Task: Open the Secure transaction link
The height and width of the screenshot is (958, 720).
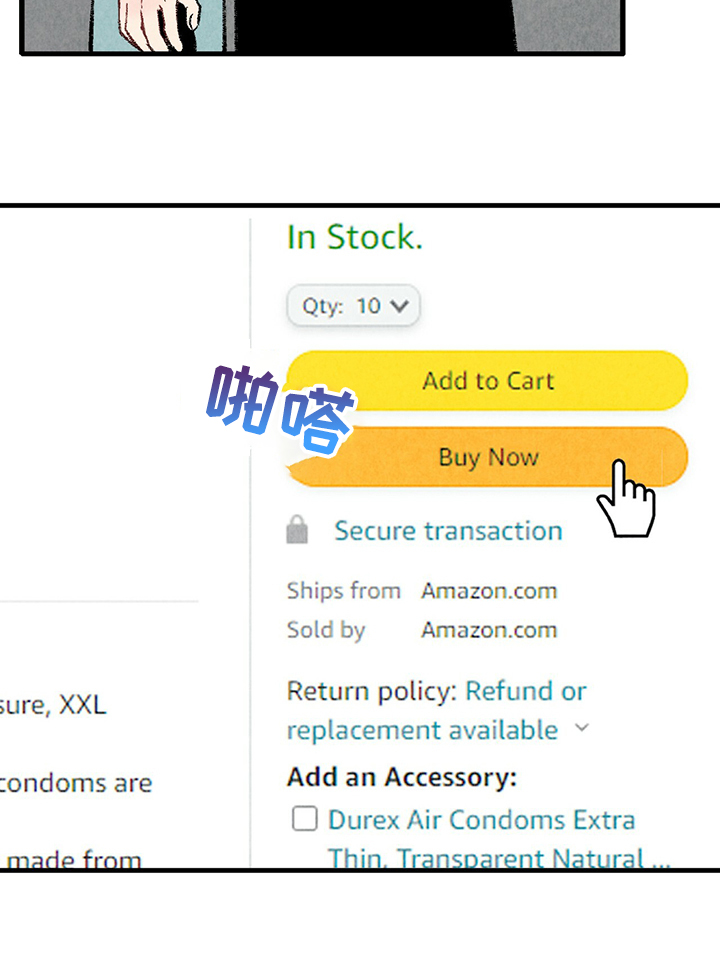Action: pos(448,531)
